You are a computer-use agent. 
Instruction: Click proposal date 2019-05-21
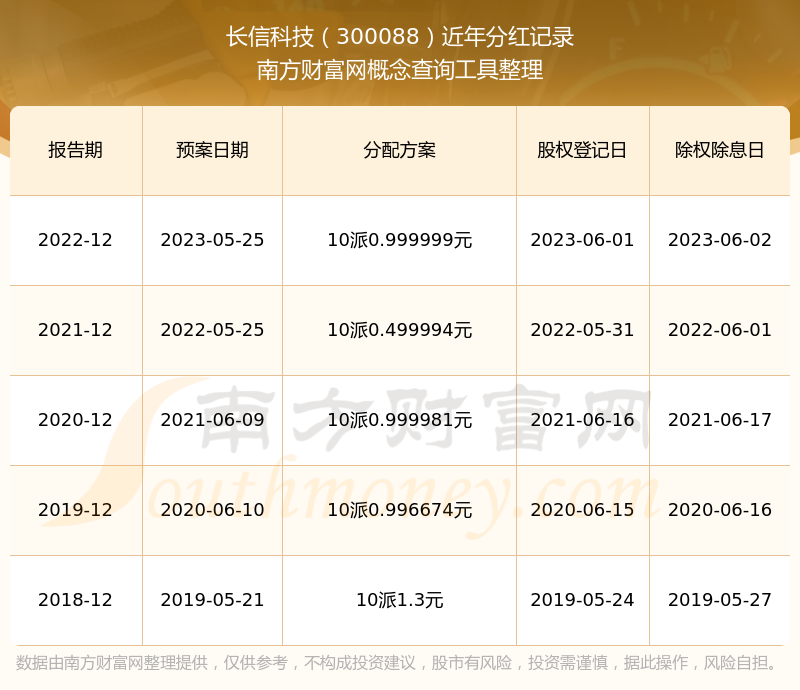coord(212,599)
